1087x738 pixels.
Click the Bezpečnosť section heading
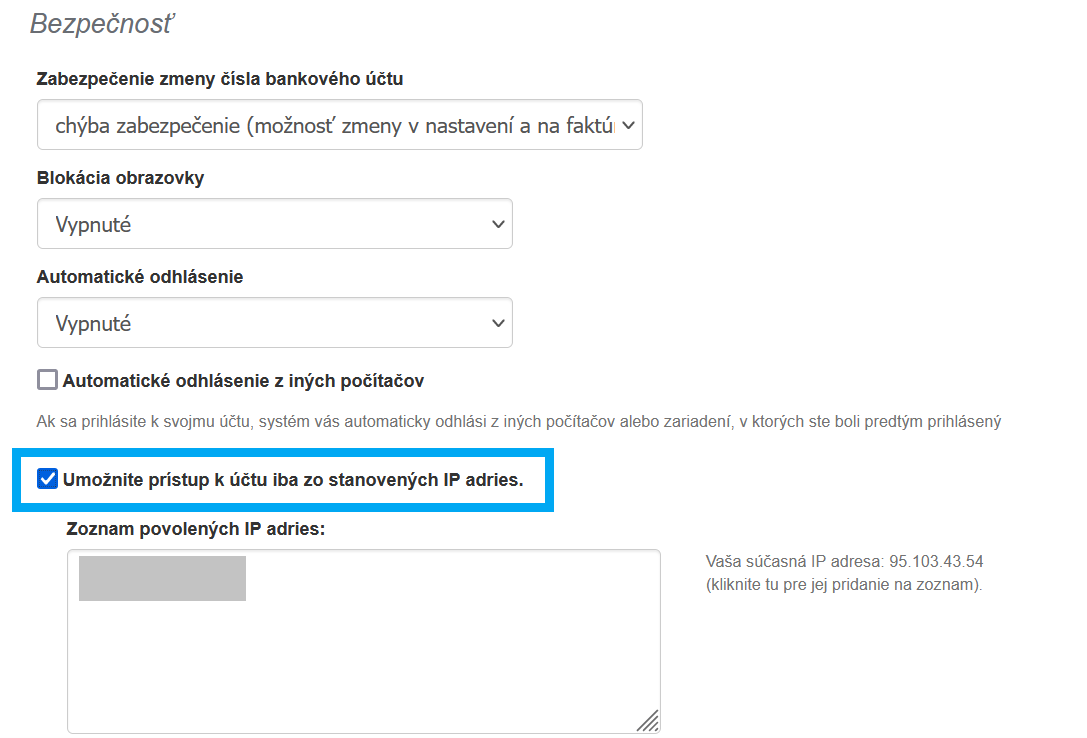[101, 24]
